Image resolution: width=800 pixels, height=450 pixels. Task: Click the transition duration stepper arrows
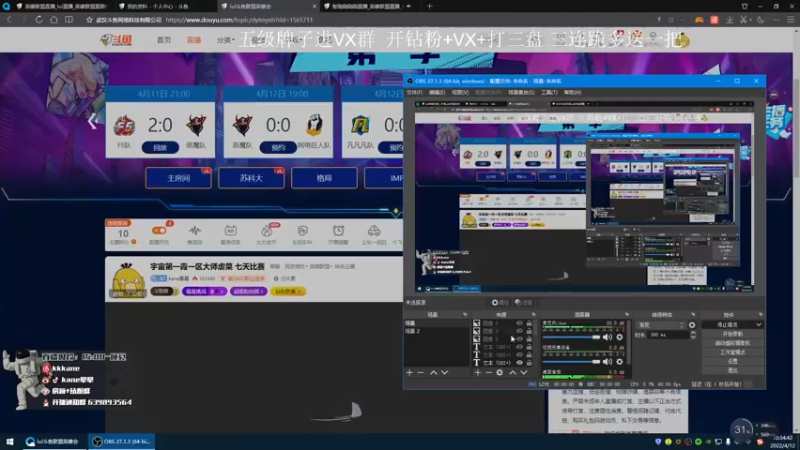[693, 335]
